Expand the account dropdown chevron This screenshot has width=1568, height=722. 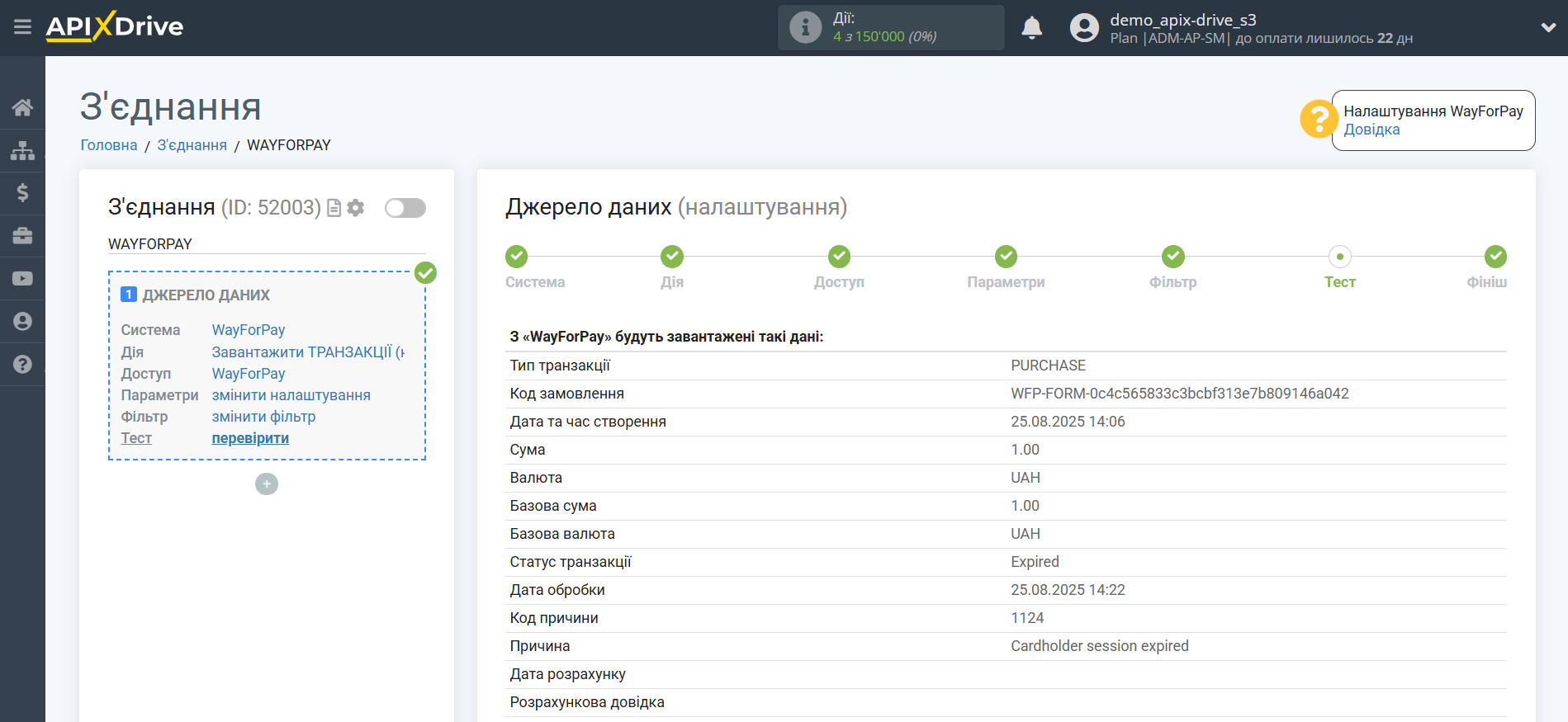[x=1548, y=27]
